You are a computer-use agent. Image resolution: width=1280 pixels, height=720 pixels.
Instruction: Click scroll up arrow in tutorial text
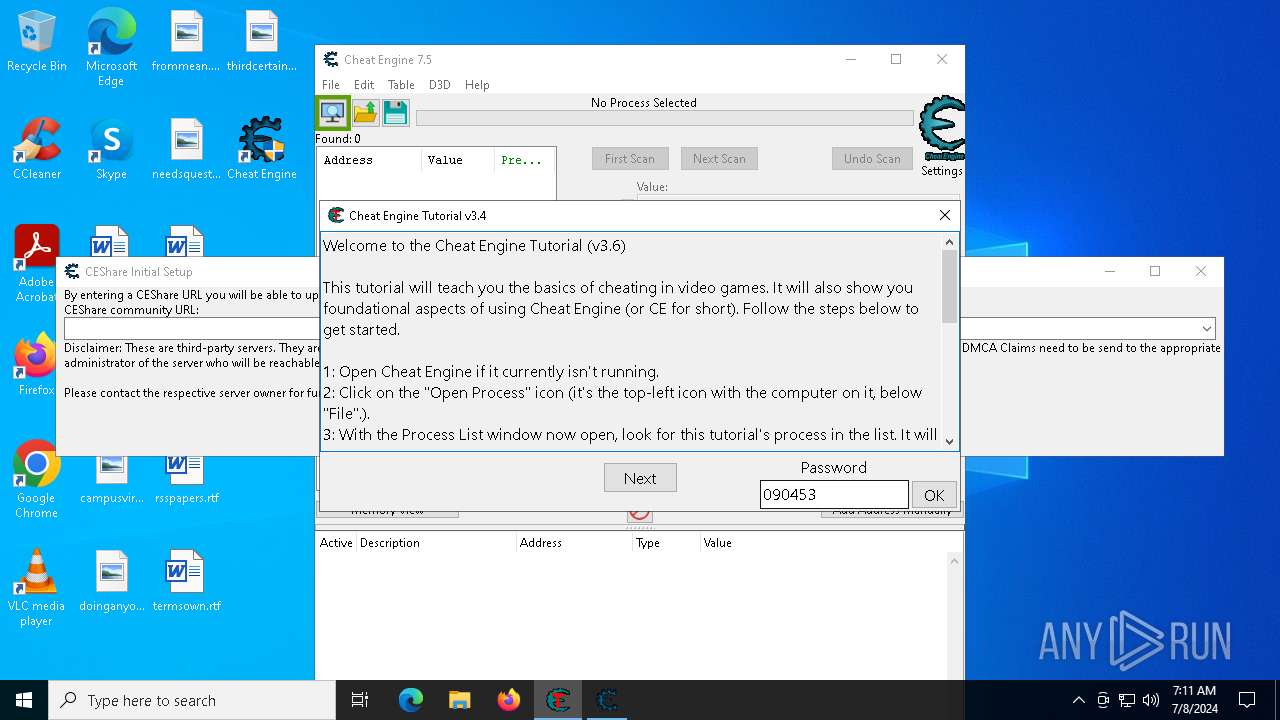[x=949, y=242]
